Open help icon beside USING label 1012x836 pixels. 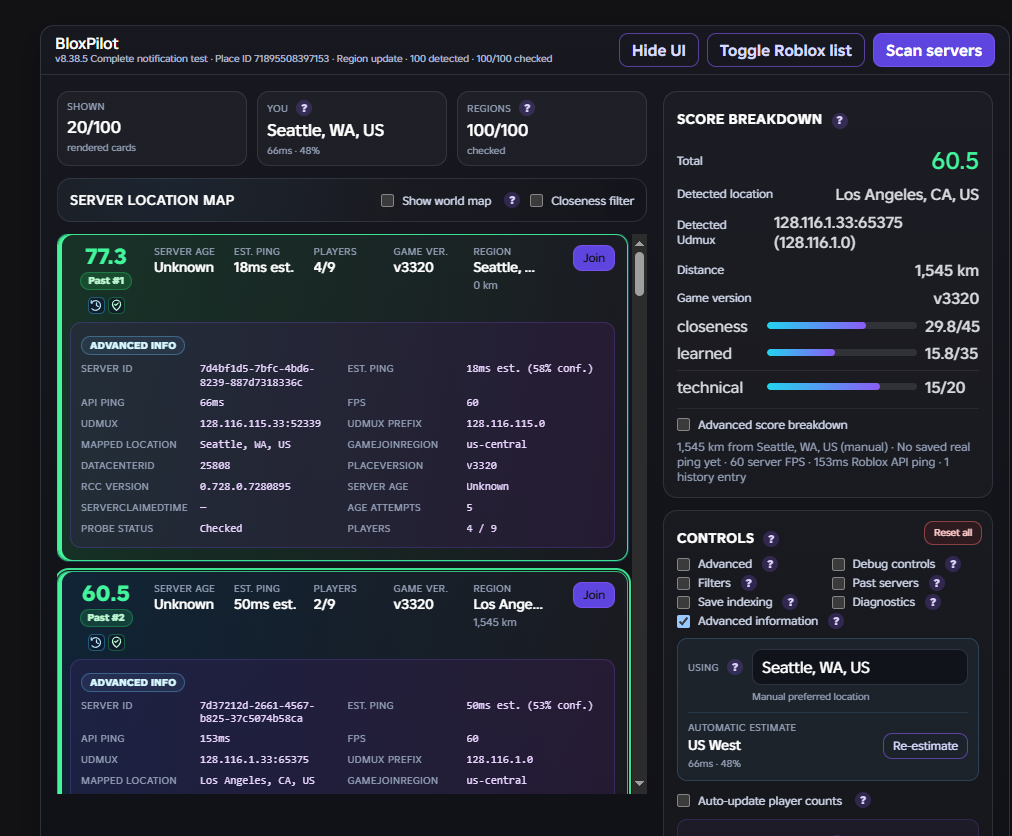(734, 668)
